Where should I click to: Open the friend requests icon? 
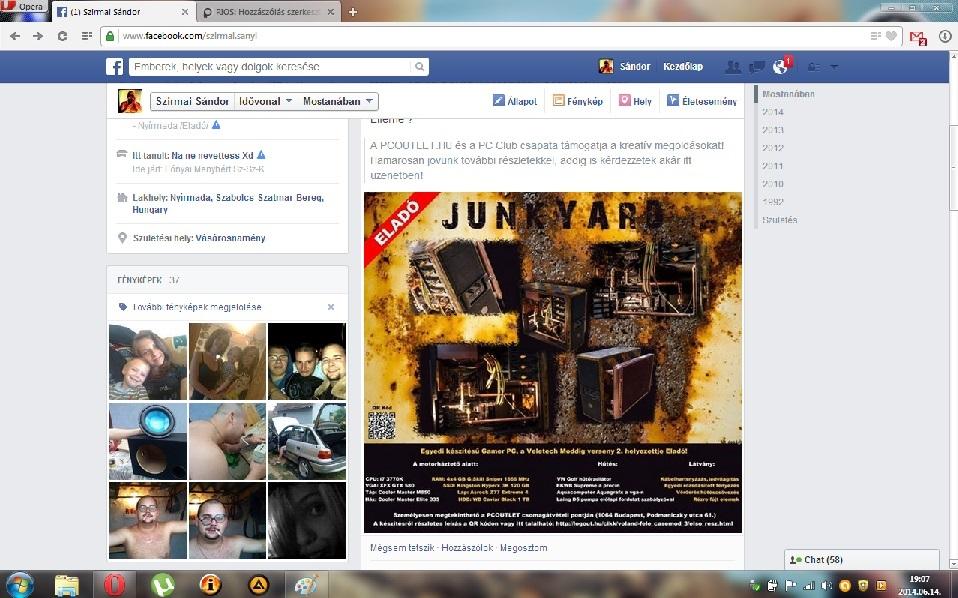click(x=733, y=67)
